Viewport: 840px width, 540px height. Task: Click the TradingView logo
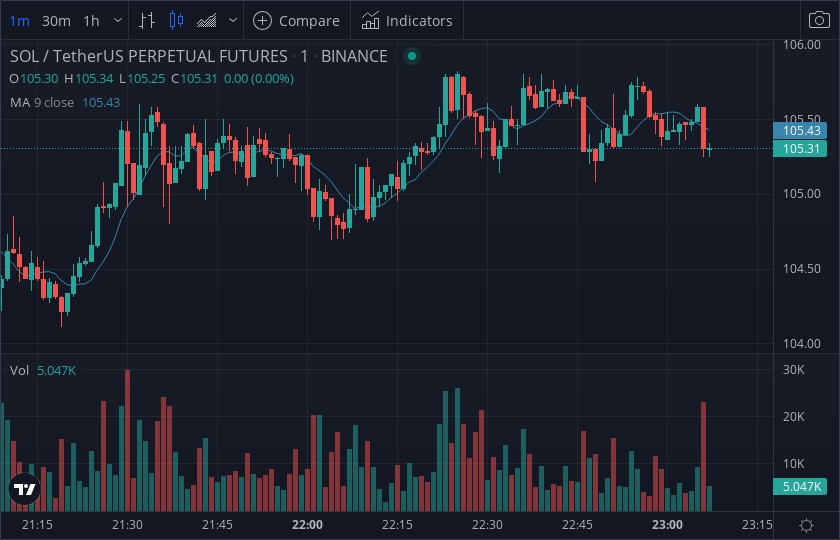(x=25, y=489)
